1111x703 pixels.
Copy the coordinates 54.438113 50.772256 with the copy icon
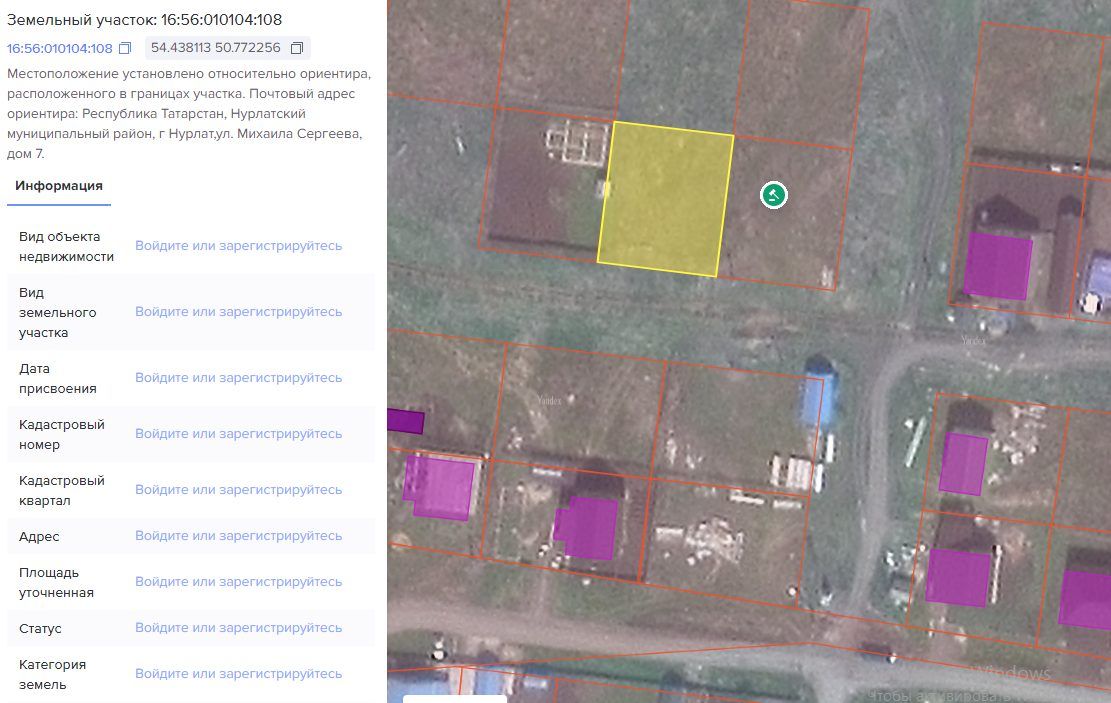(x=297, y=48)
